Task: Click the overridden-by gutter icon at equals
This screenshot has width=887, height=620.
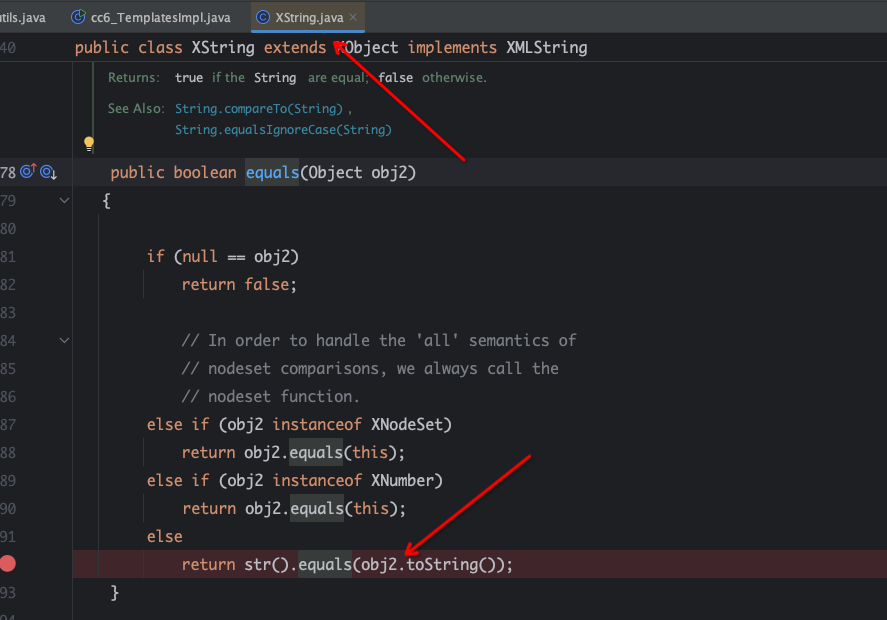Action: 48,172
